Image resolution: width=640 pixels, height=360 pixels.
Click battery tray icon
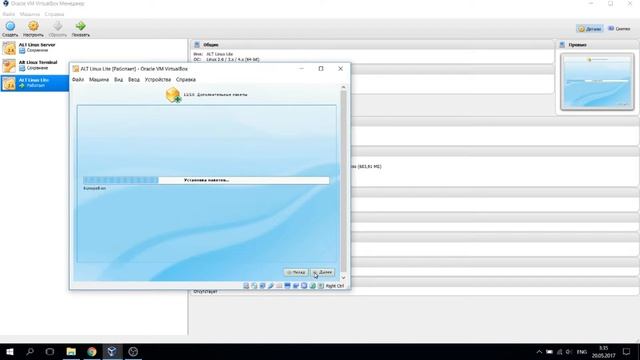[x=549, y=352]
